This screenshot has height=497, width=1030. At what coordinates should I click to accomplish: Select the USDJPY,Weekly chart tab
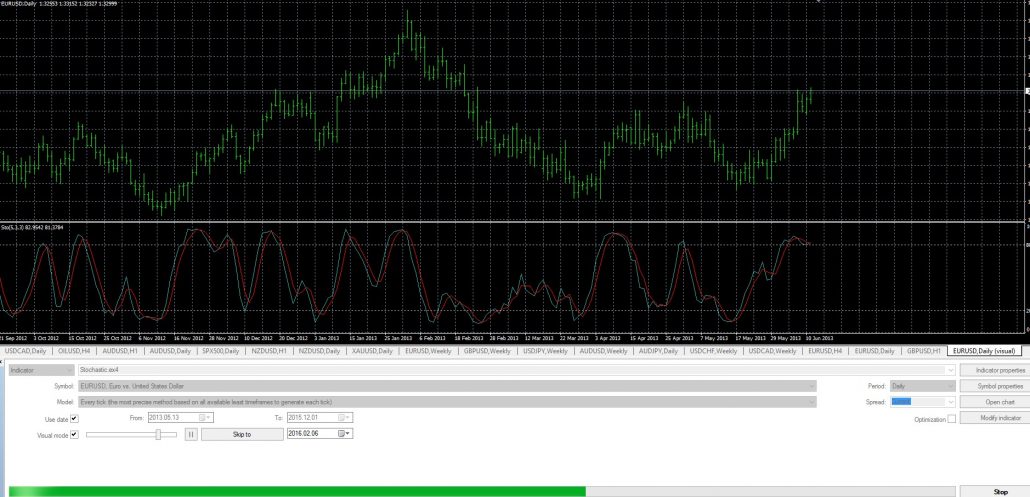coord(545,351)
